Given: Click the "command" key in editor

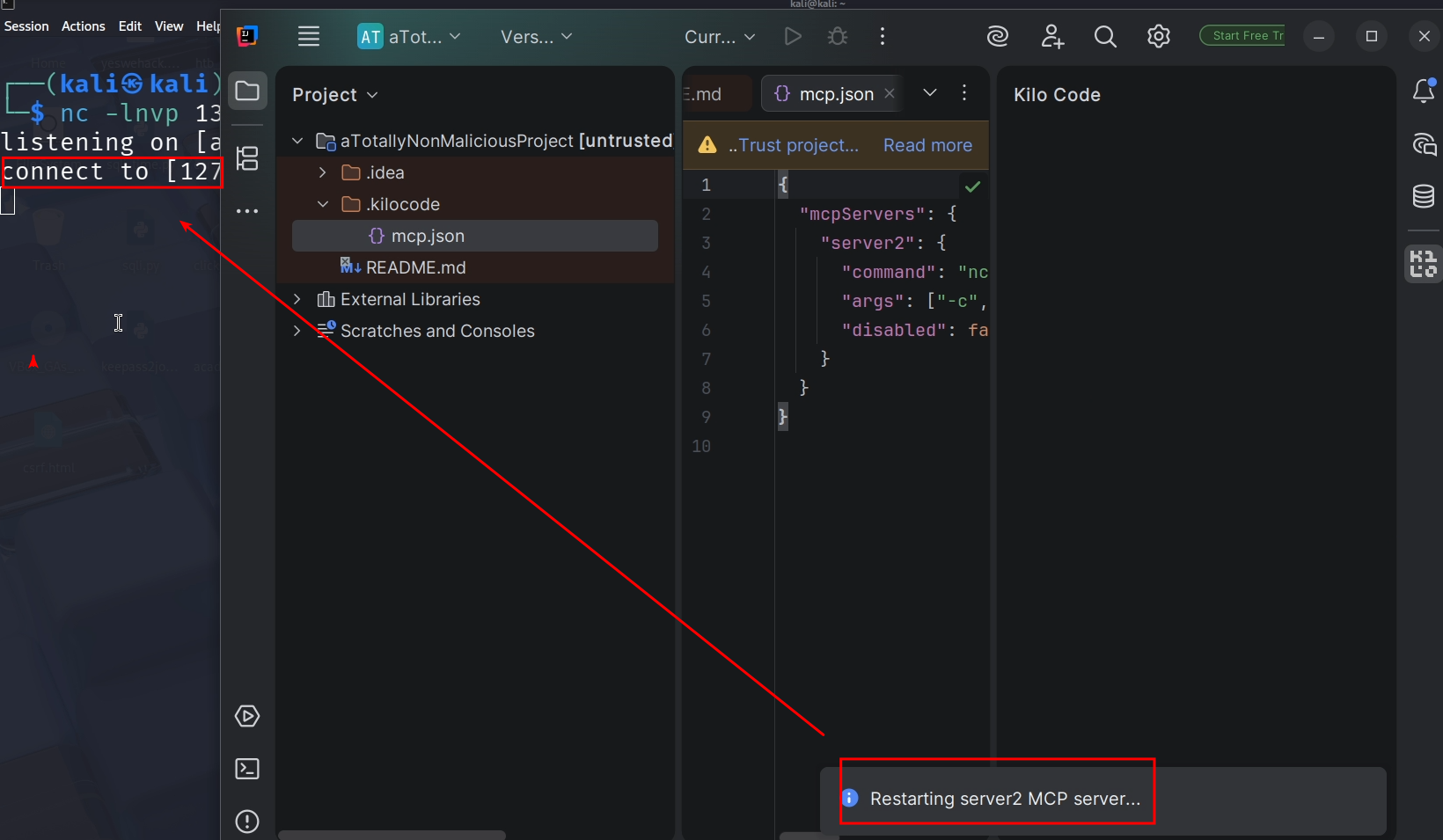Looking at the screenshot, I should pyautogui.click(x=889, y=272).
